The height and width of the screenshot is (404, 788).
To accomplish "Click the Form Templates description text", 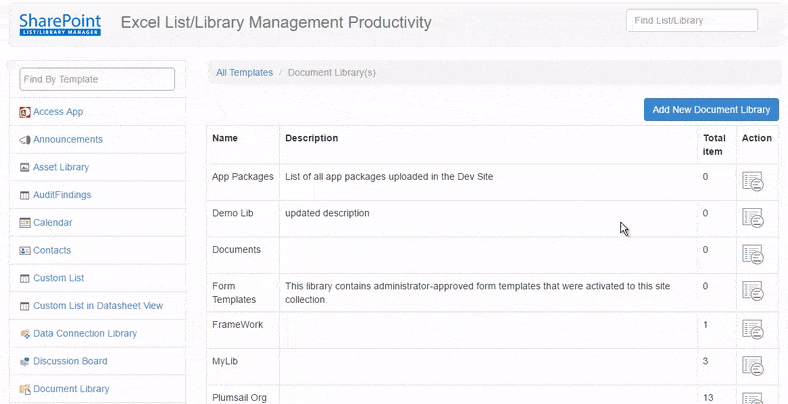I will (477, 292).
